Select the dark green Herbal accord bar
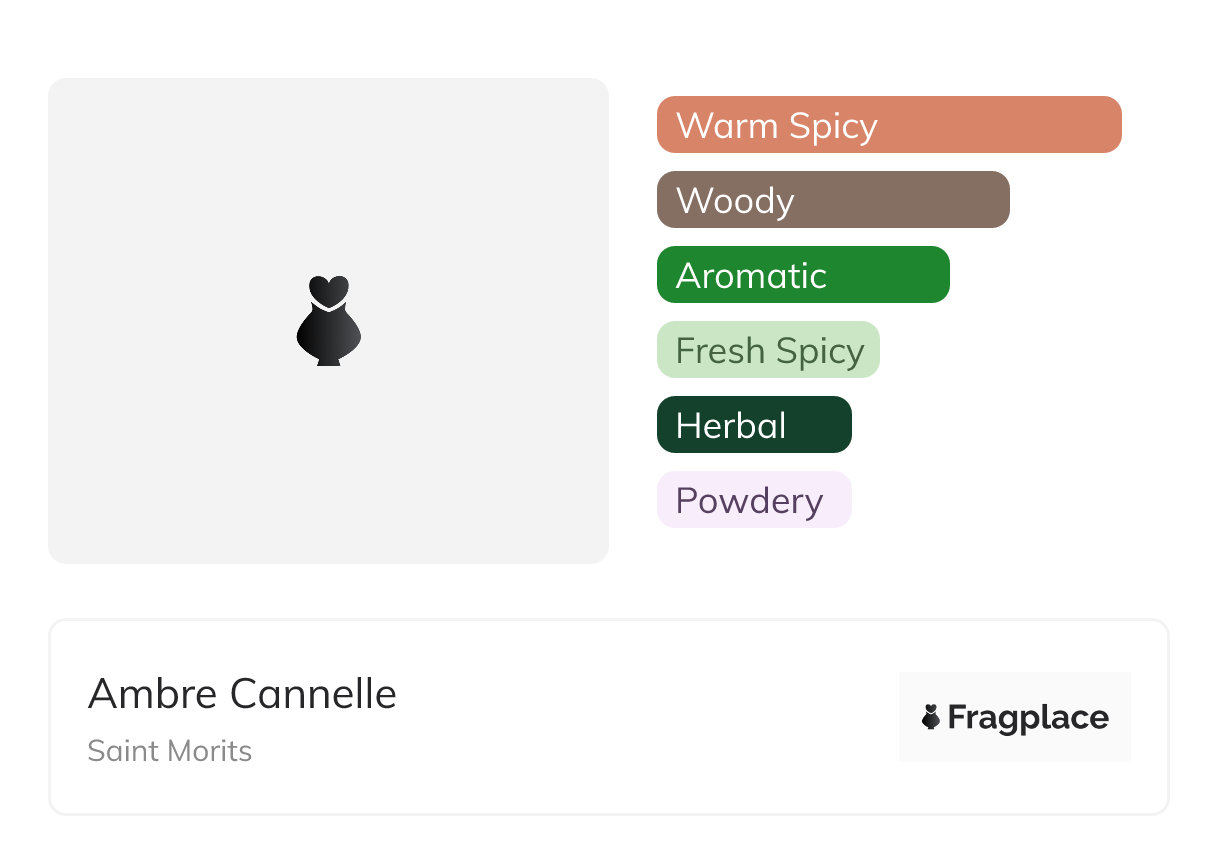The image size is (1218, 864). pos(754,425)
